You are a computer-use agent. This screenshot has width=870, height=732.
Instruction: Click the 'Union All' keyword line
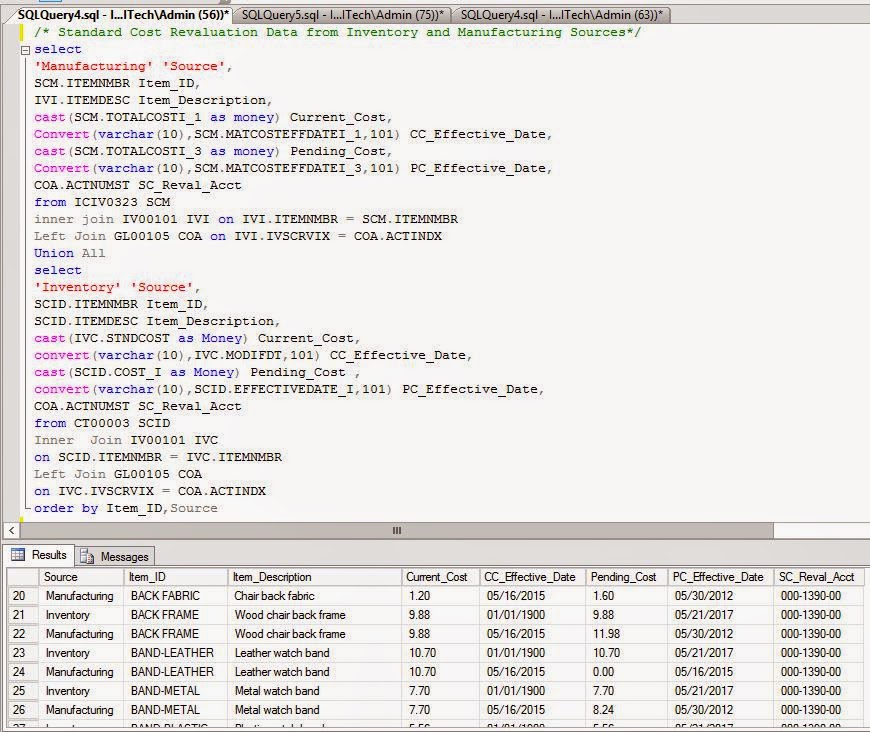tap(69, 253)
